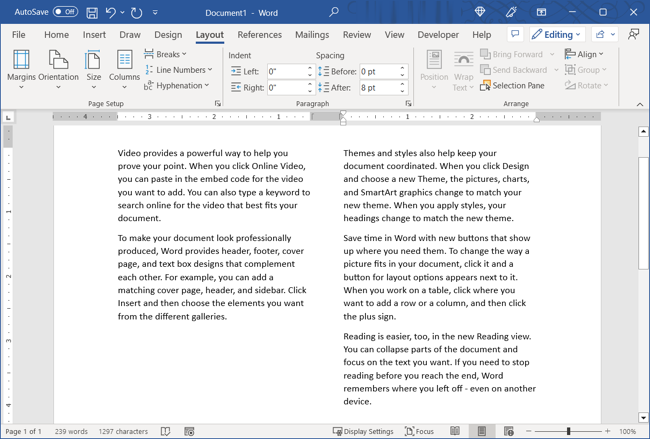650x439 pixels.
Task: Click the 239 words count indicator
Action: click(x=70, y=431)
